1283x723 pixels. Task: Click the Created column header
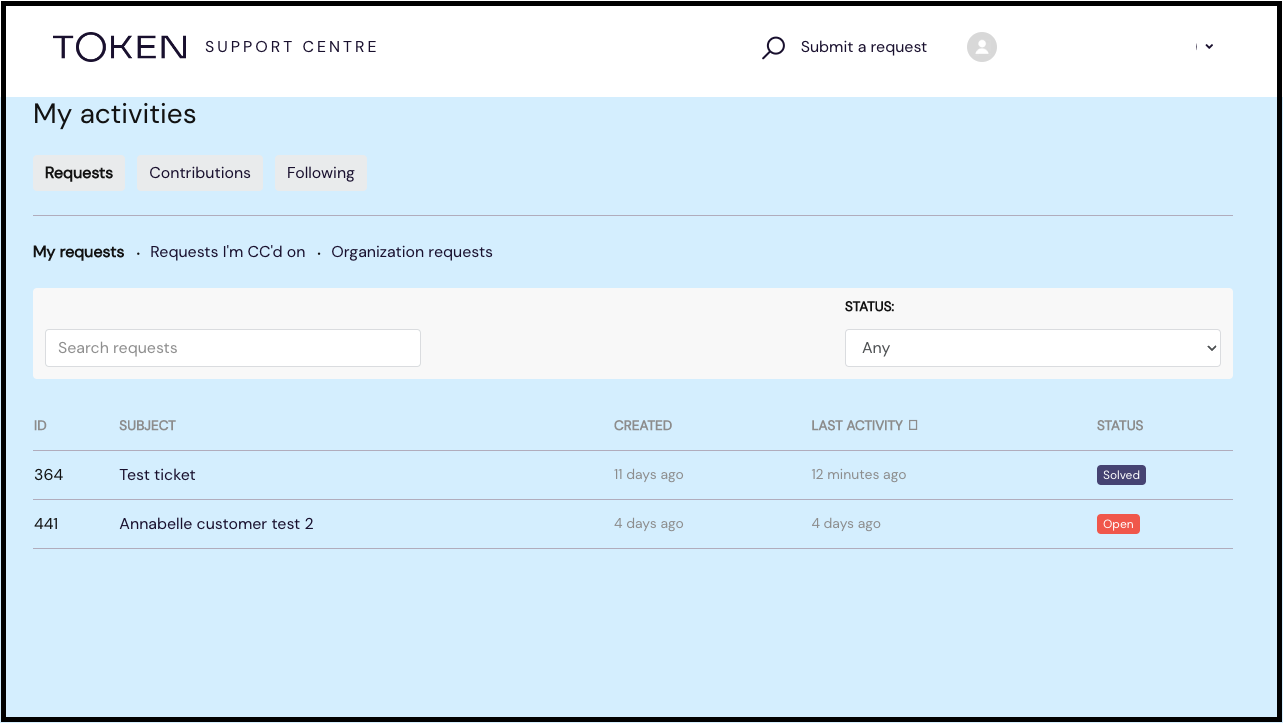coord(643,425)
